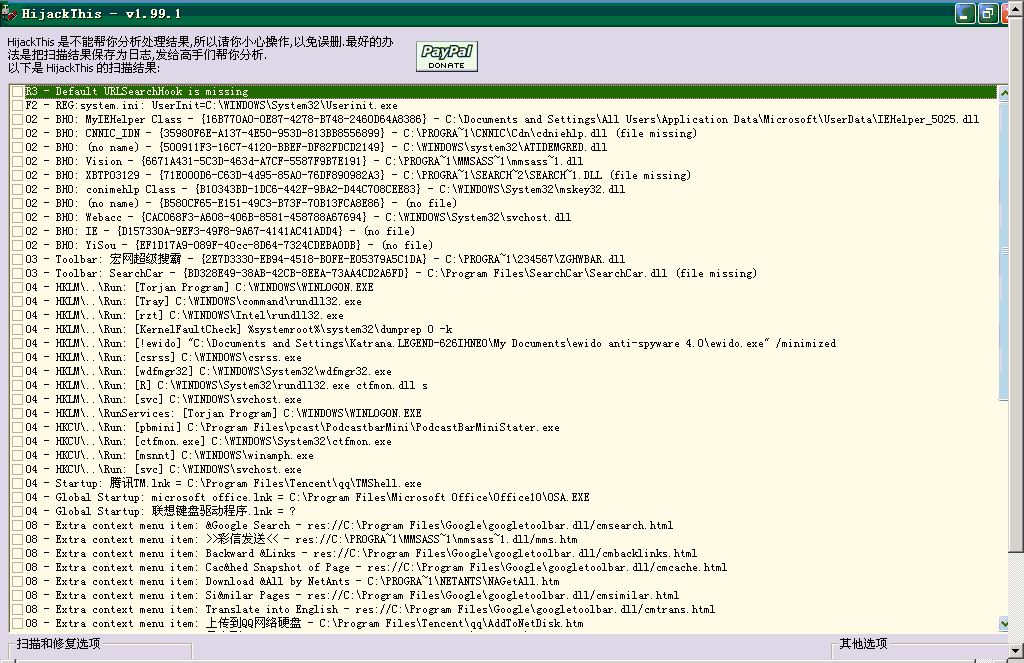
Task: Click the HijackThis title bar icon
Action: tap(9, 13)
